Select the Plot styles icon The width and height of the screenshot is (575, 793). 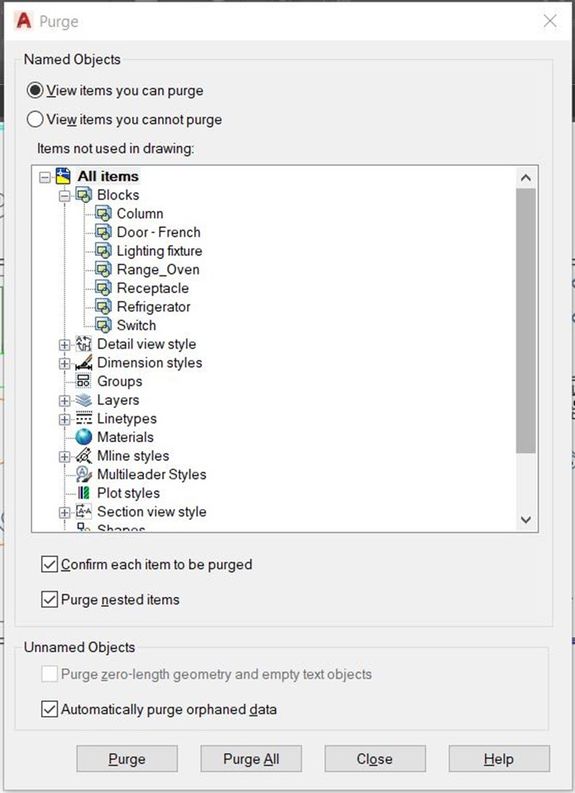pyautogui.click(x=83, y=493)
